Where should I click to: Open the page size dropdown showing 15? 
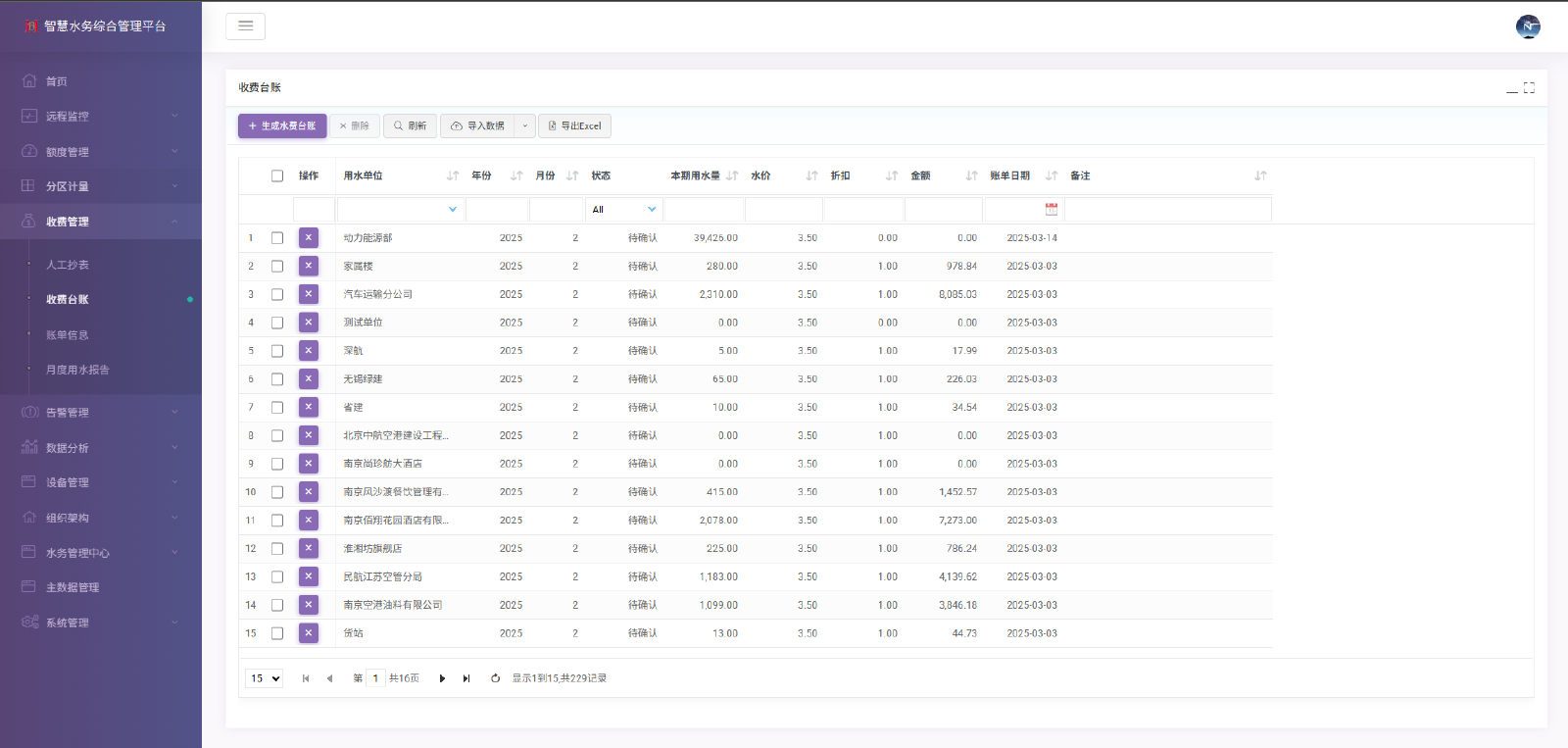(265, 678)
